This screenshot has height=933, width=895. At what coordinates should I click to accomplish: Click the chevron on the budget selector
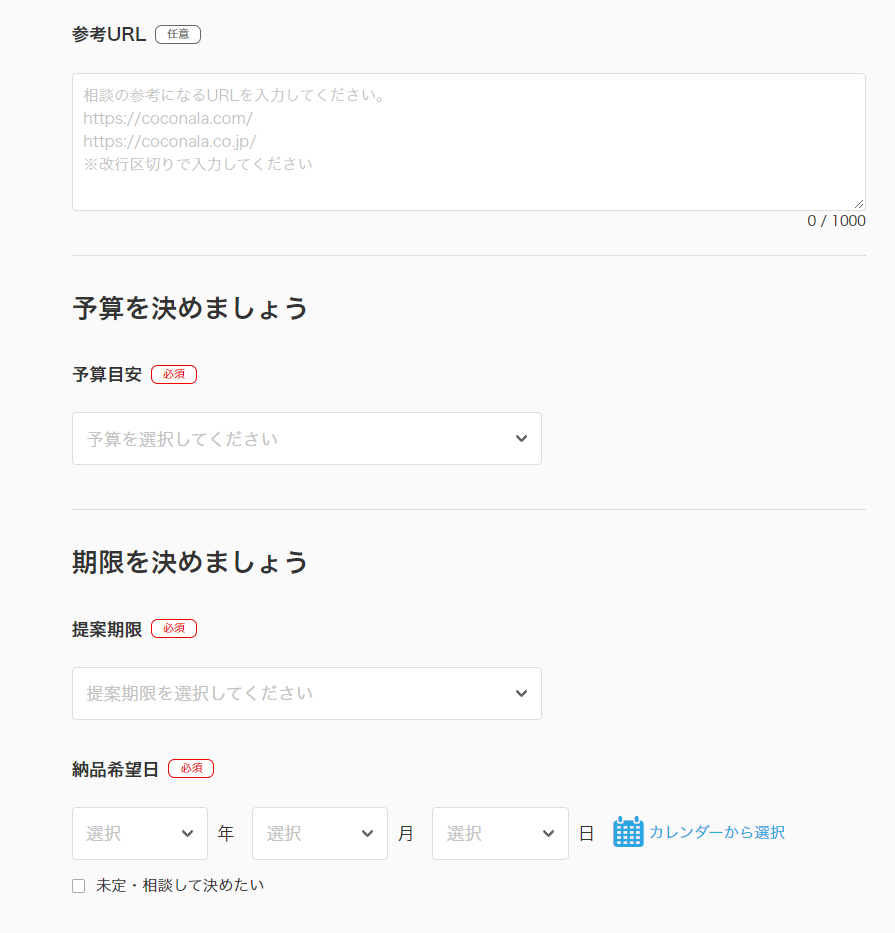pyautogui.click(x=521, y=438)
